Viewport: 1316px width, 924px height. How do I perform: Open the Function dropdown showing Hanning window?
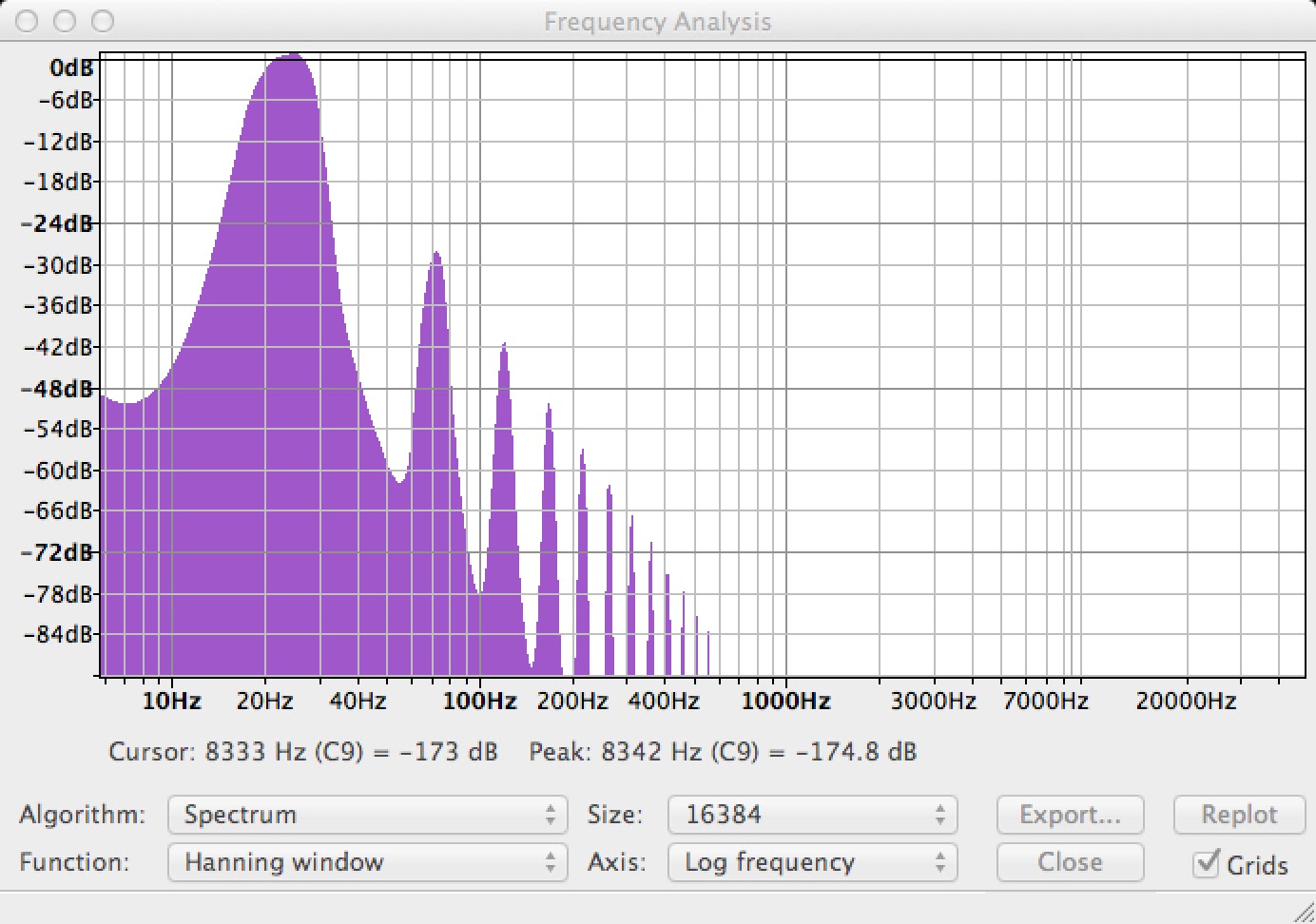coord(367,862)
